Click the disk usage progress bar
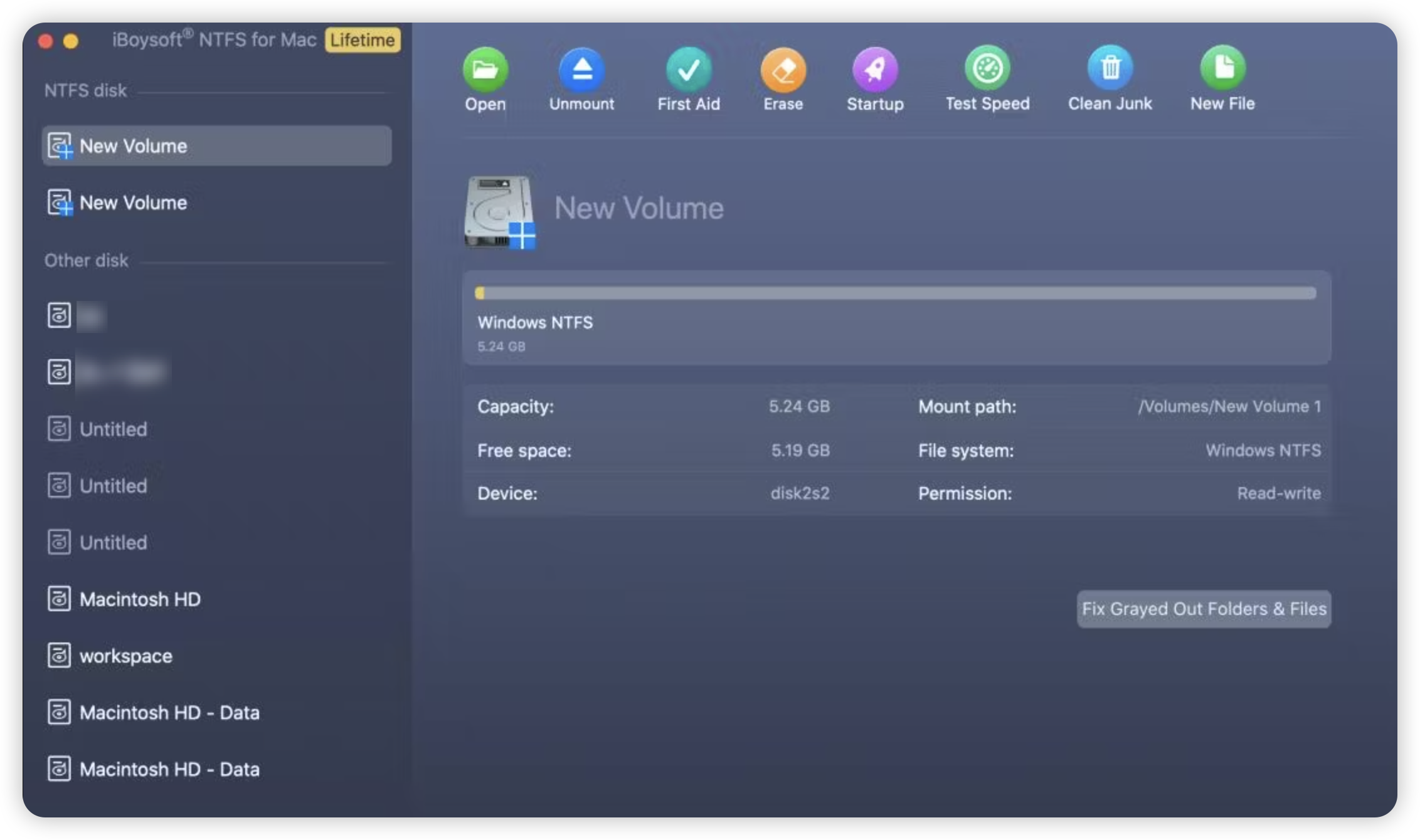This screenshot has height=840, width=1420. click(x=896, y=293)
